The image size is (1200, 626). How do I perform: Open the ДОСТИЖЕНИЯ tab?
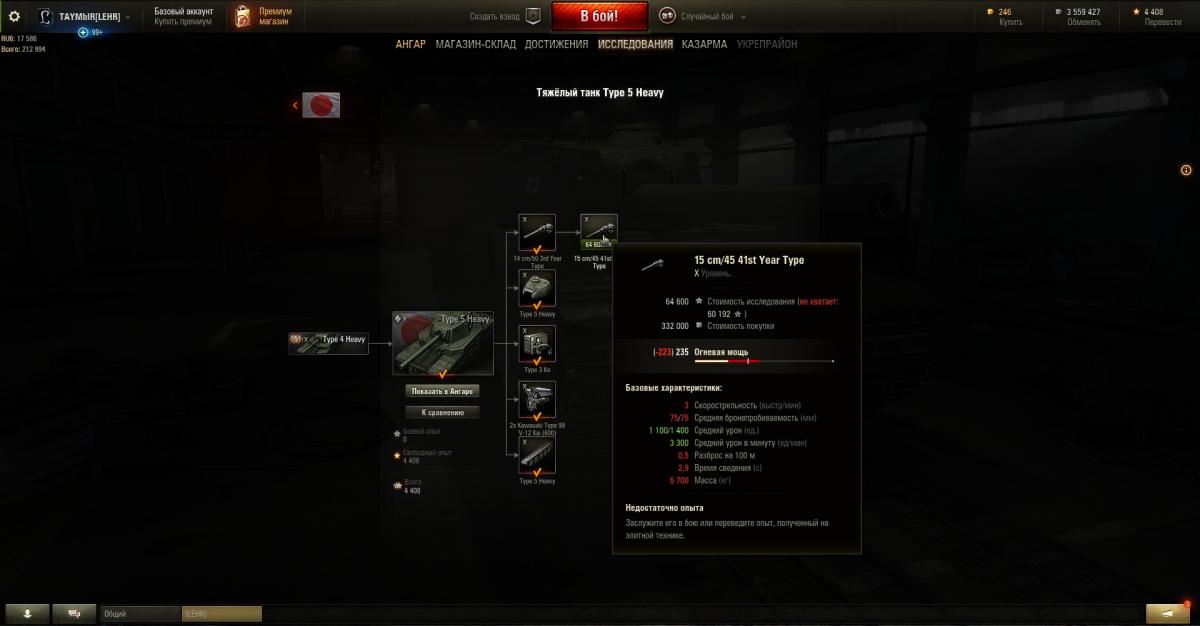(556, 44)
